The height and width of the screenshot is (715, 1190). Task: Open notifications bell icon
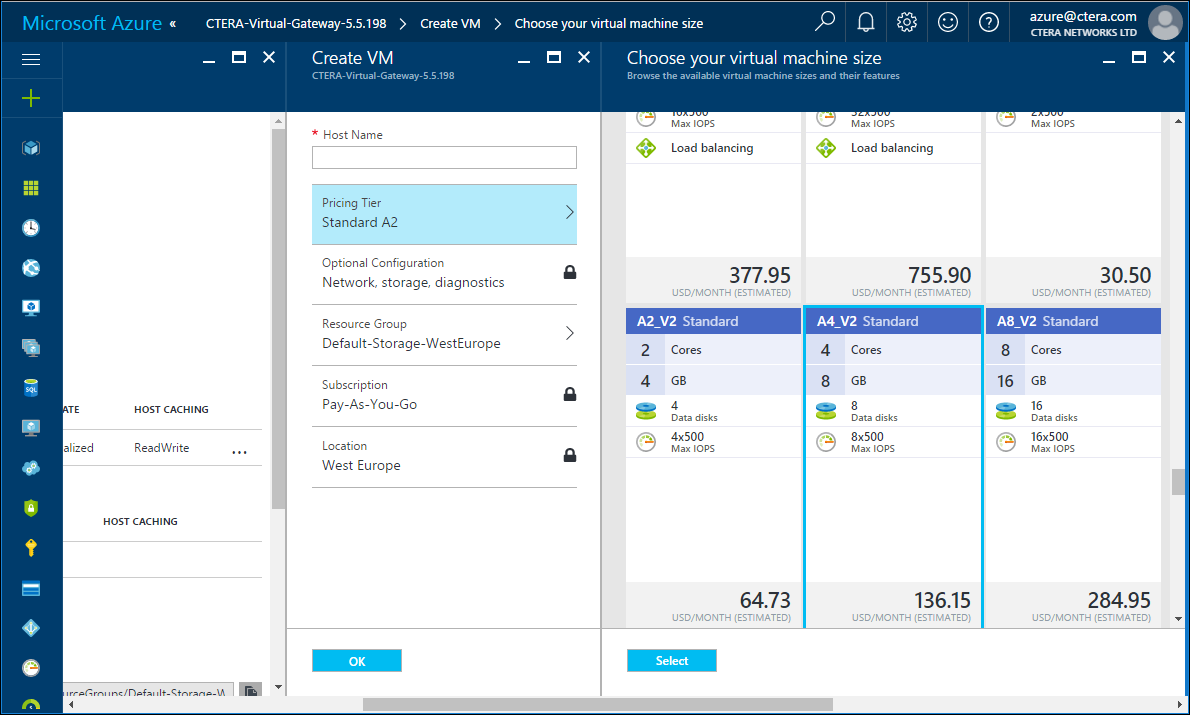click(866, 22)
